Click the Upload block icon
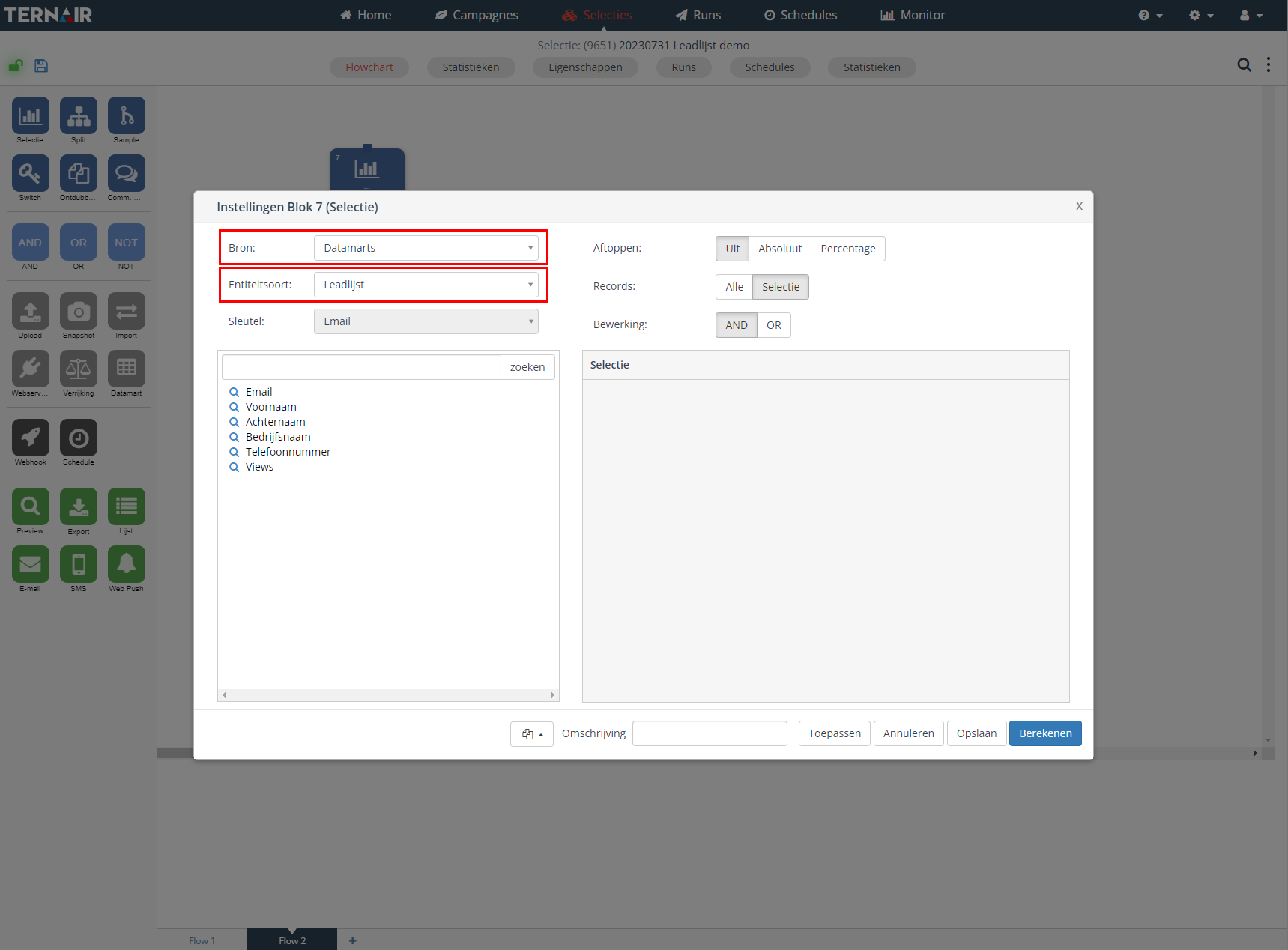The image size is (1288, 950). click(30, 311)
